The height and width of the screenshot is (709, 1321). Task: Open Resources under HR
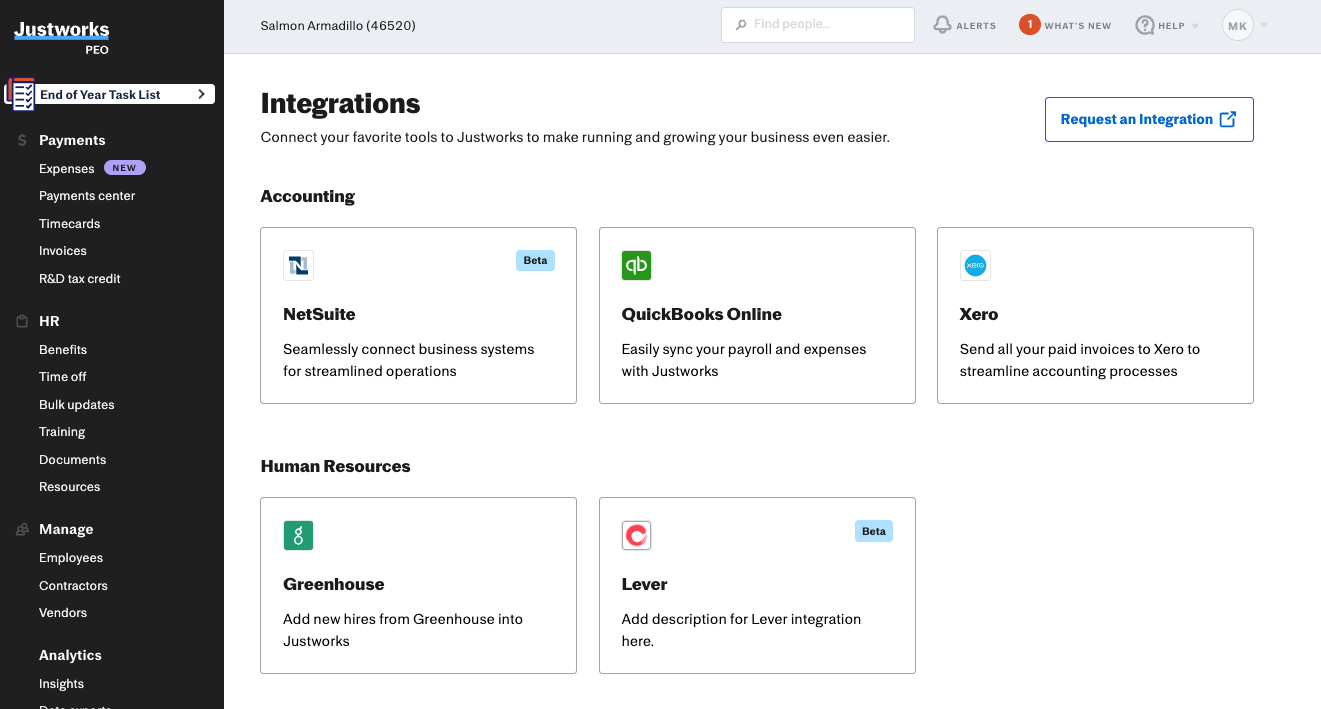[70, 487]
